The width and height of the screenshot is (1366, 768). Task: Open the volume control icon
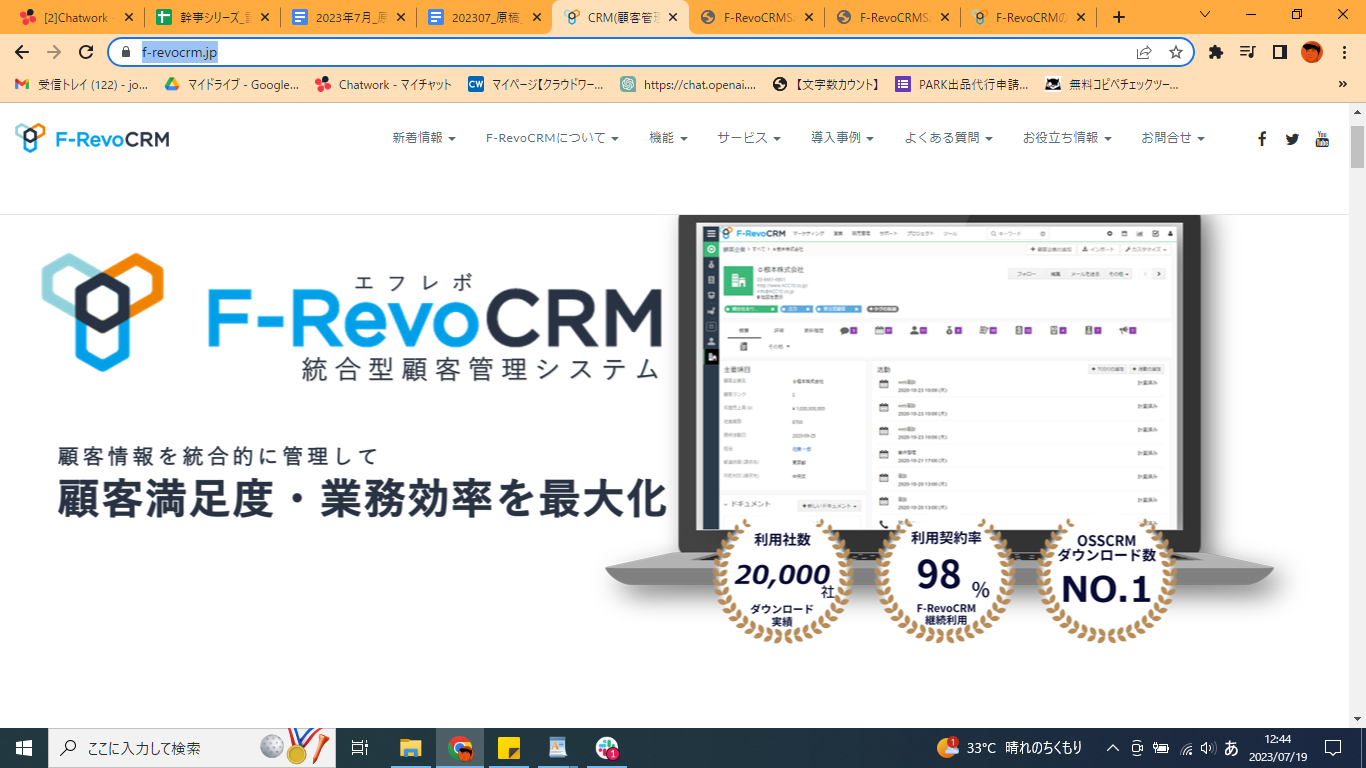pyautogui.click(x=1208, y=747)
